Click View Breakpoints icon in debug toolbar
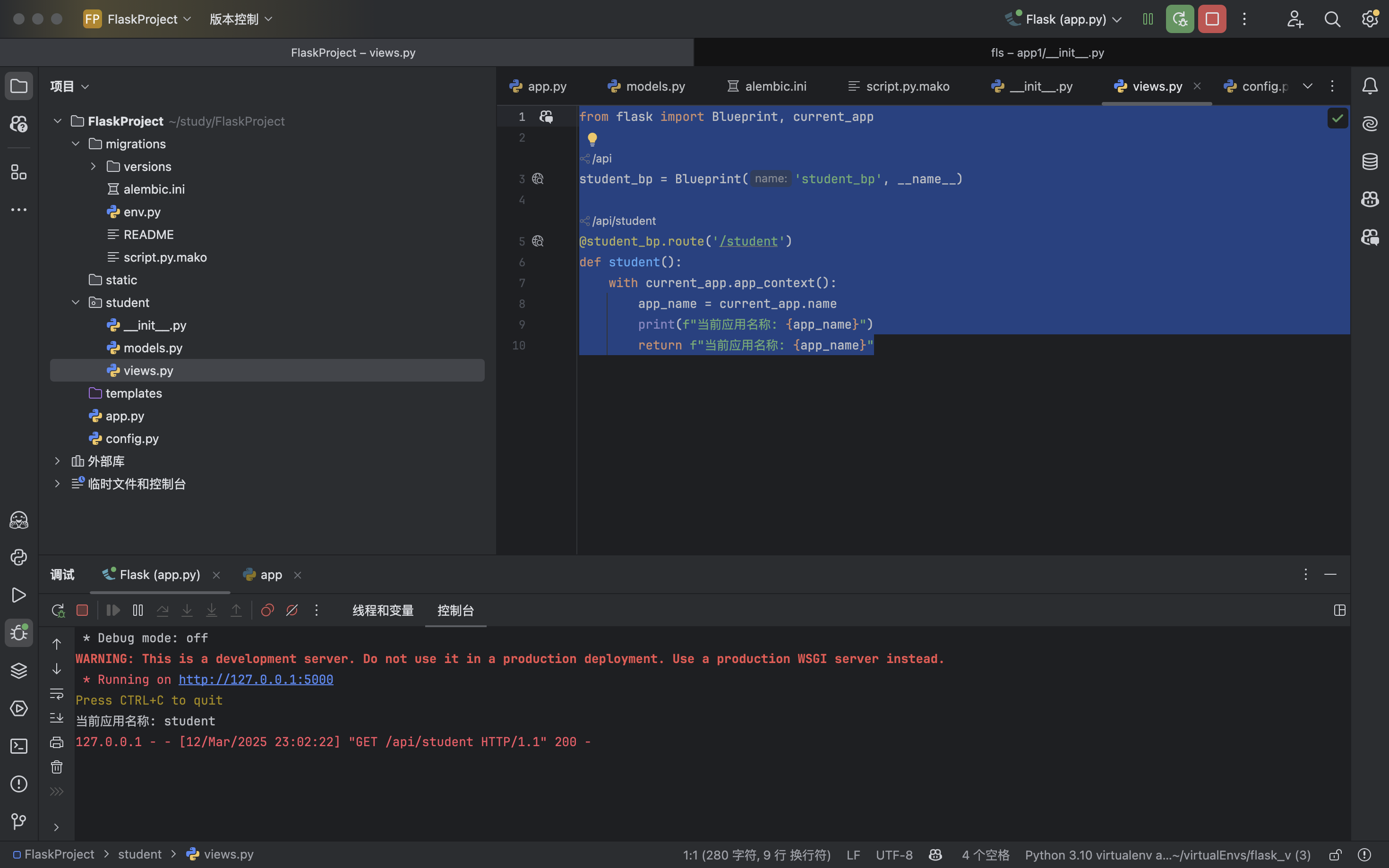1389x868 pixels. [267, 610]
